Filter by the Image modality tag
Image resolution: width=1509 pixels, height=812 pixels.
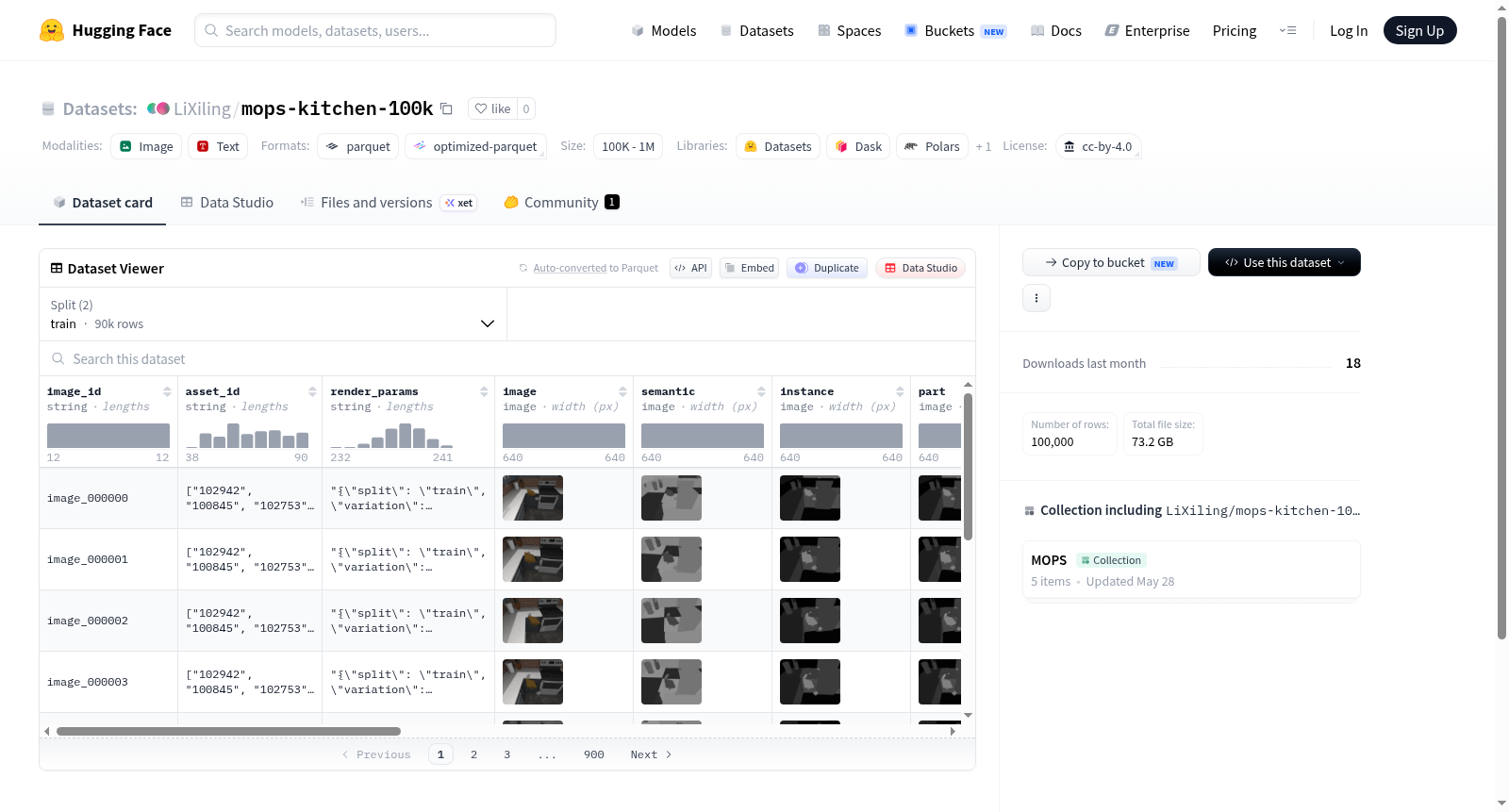click(x=146, y=146)
